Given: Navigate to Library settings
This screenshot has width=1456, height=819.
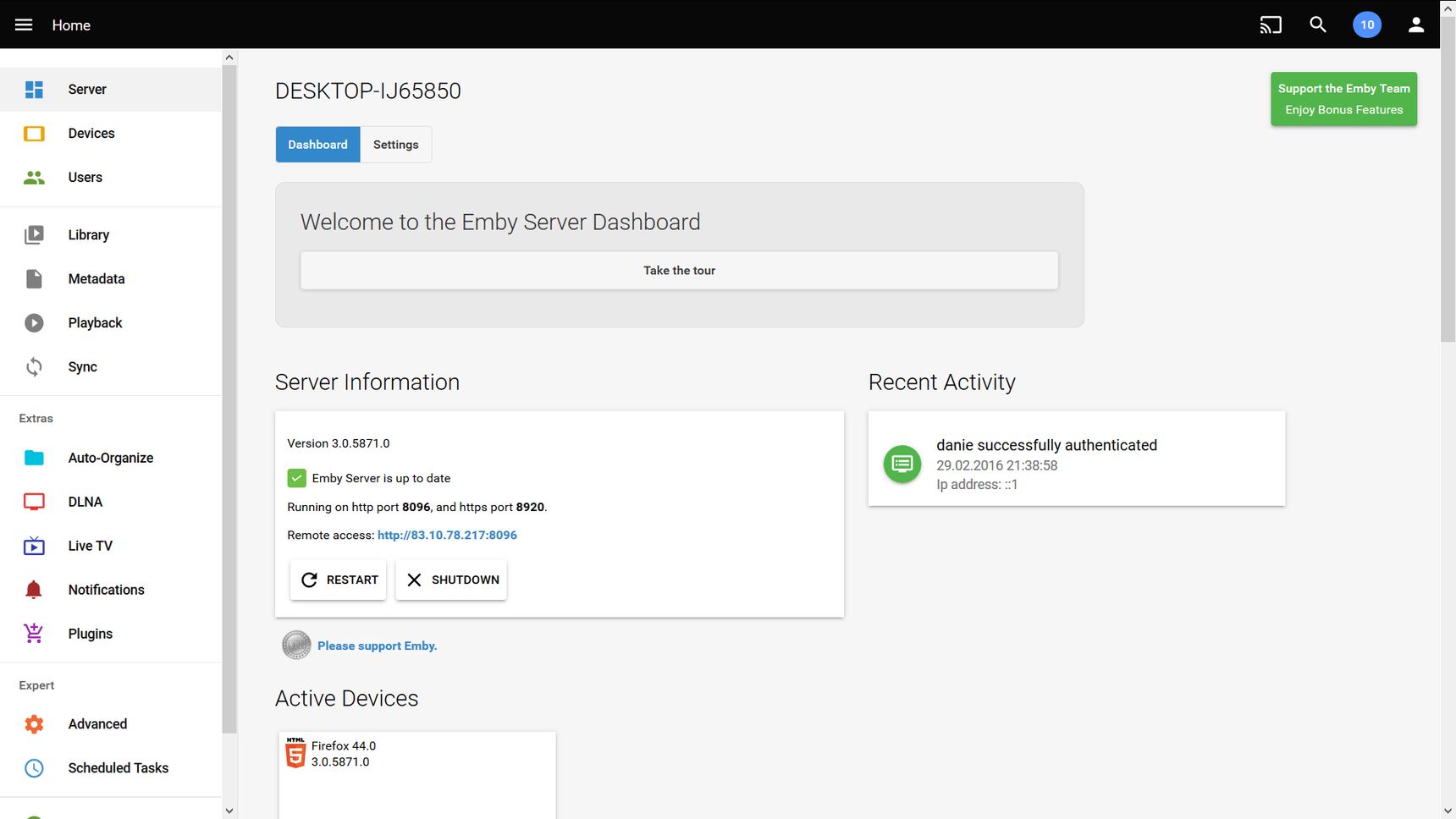Looking at the screenshot, I should tap(111, 235).
